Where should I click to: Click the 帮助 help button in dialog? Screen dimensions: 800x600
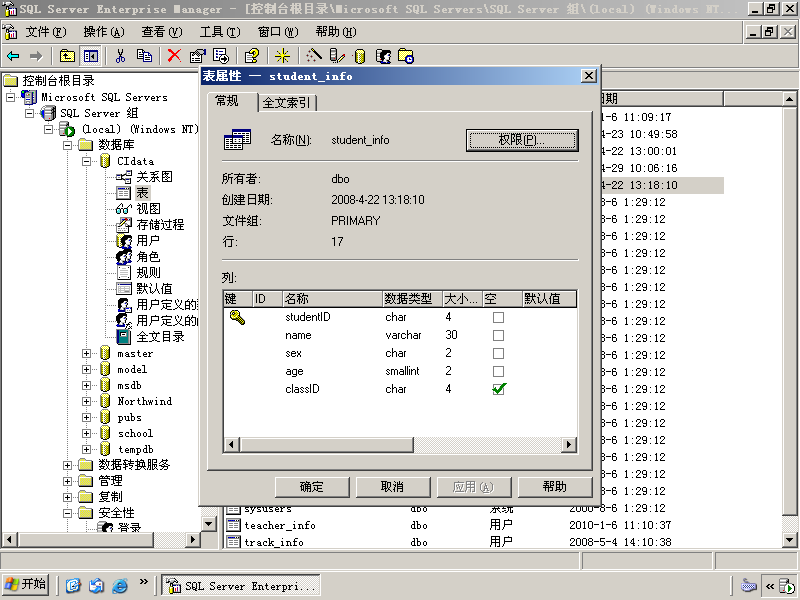(x=555, y=487)
